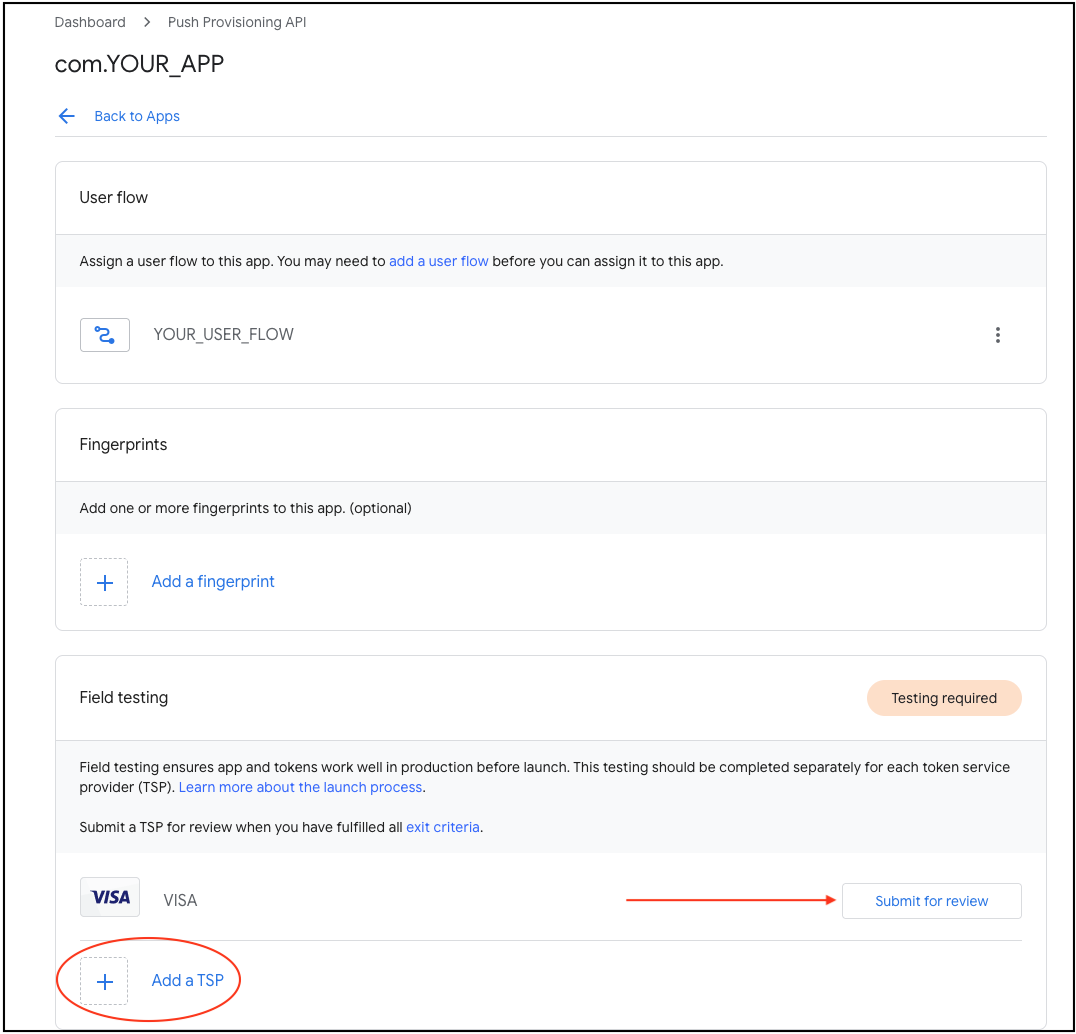The height and width of the screenshot is (1034, 1076).
Task: Open the Push Provisioning API breadcrumb
Action: coord(237,22)
